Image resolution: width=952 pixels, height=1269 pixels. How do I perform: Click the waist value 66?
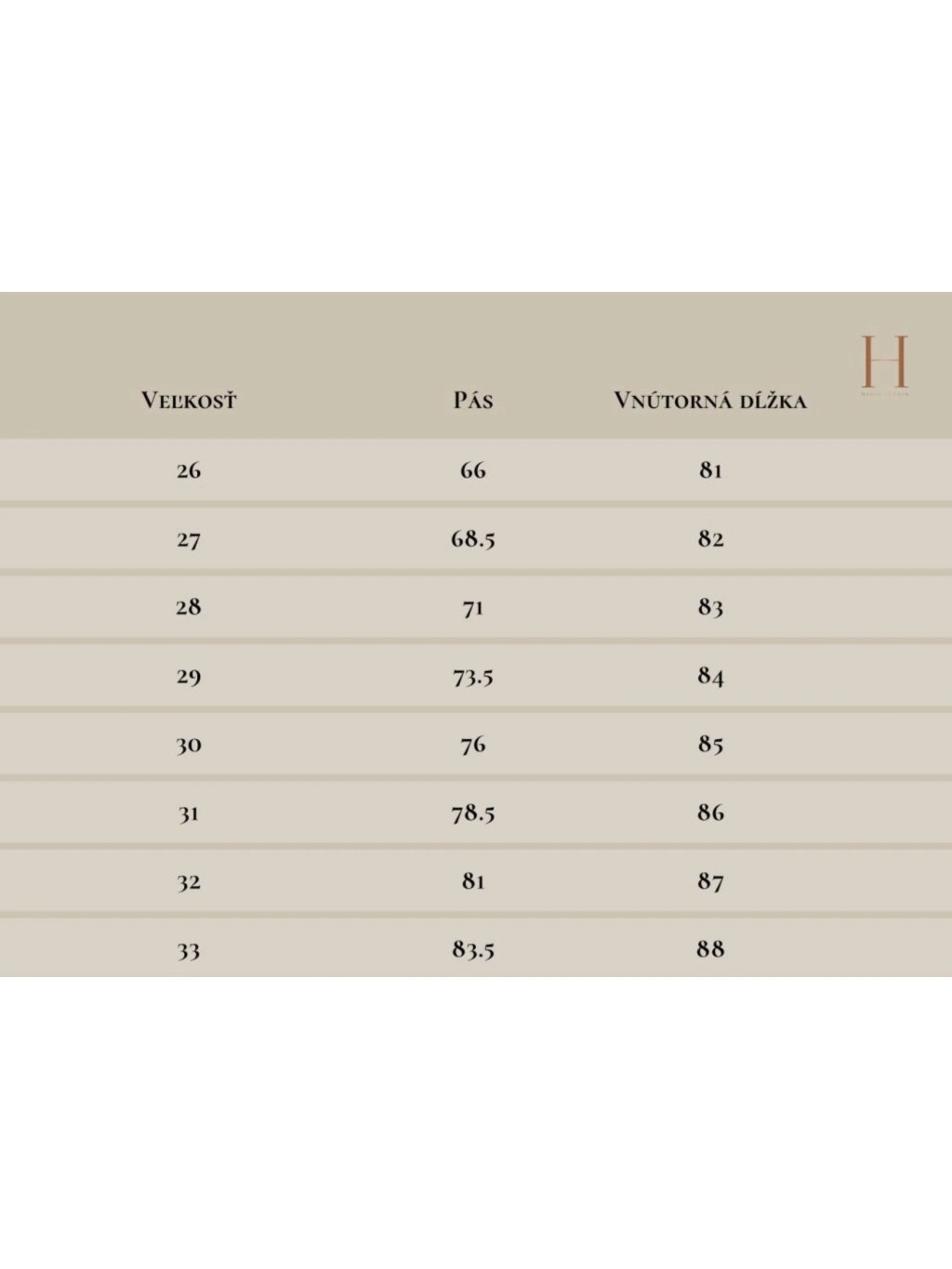coord(473,470)
